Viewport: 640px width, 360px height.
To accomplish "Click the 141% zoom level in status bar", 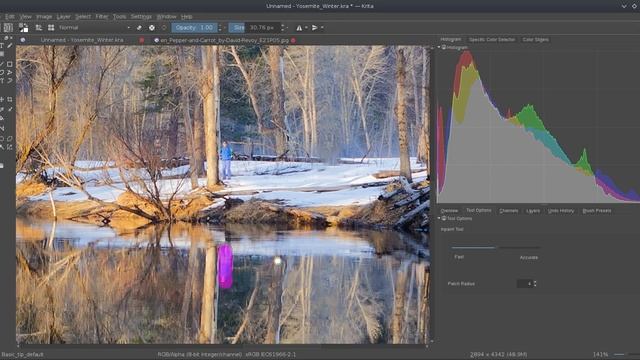I will 600,354.
